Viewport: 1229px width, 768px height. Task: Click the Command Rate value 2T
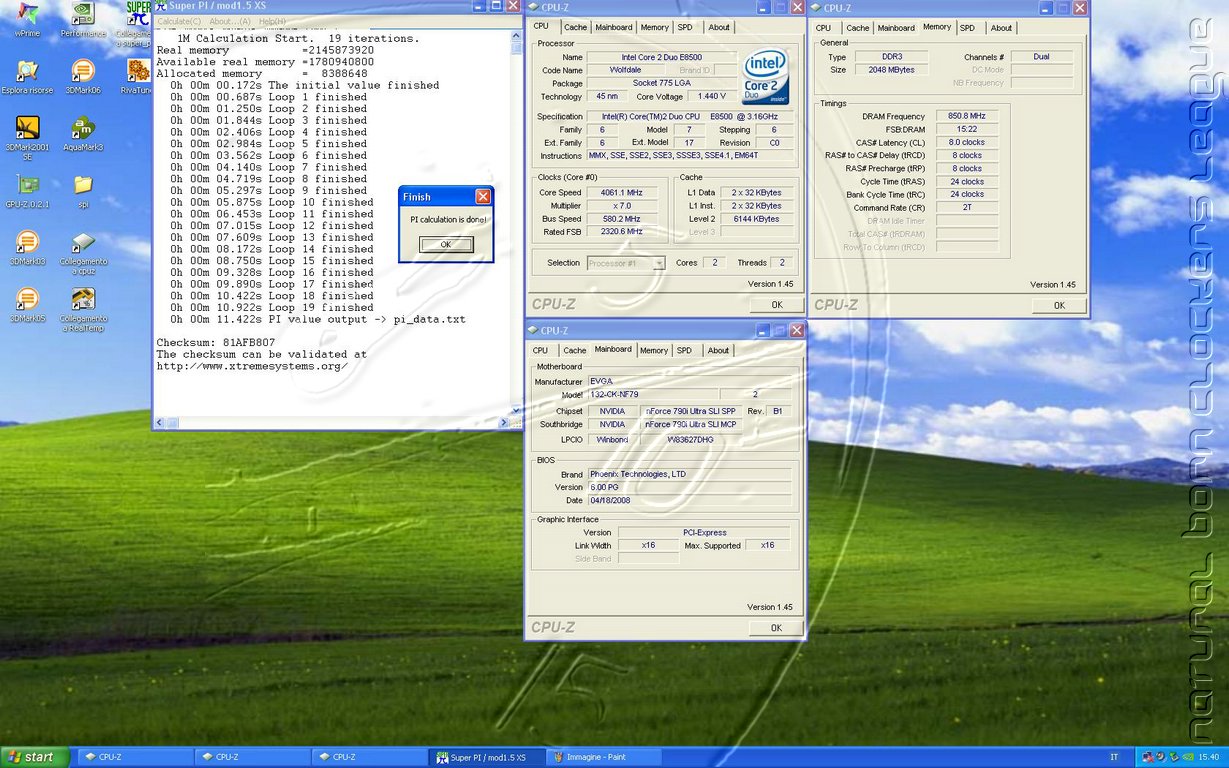coord(967,207)
